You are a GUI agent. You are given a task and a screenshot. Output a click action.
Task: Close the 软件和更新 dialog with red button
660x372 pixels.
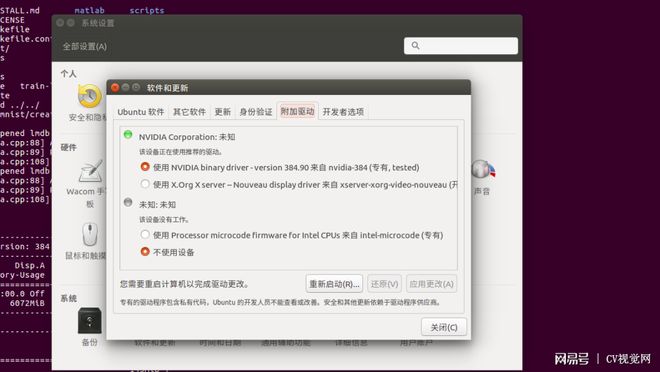point(115,88)
